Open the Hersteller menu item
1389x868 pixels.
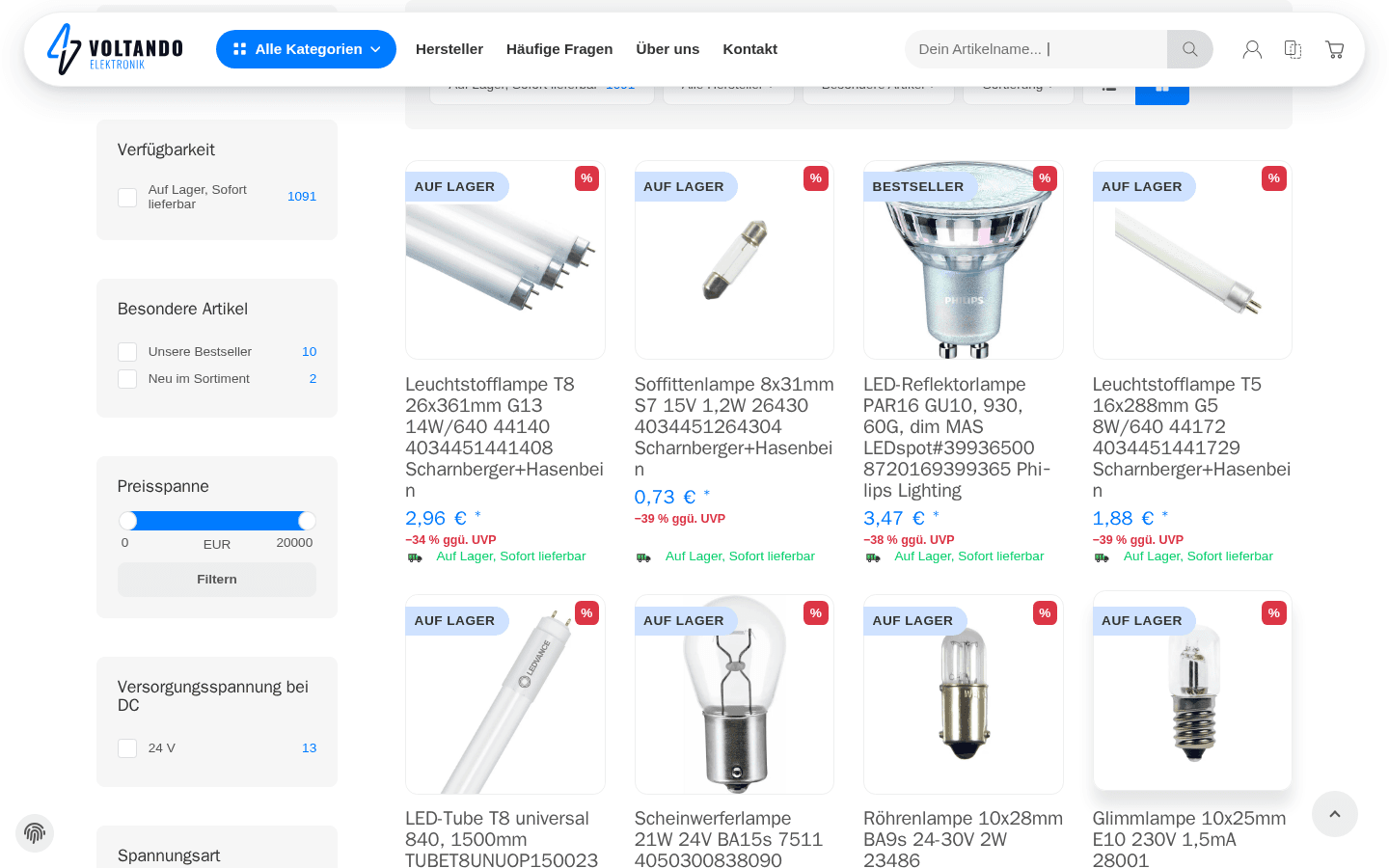tap(449, 49)
